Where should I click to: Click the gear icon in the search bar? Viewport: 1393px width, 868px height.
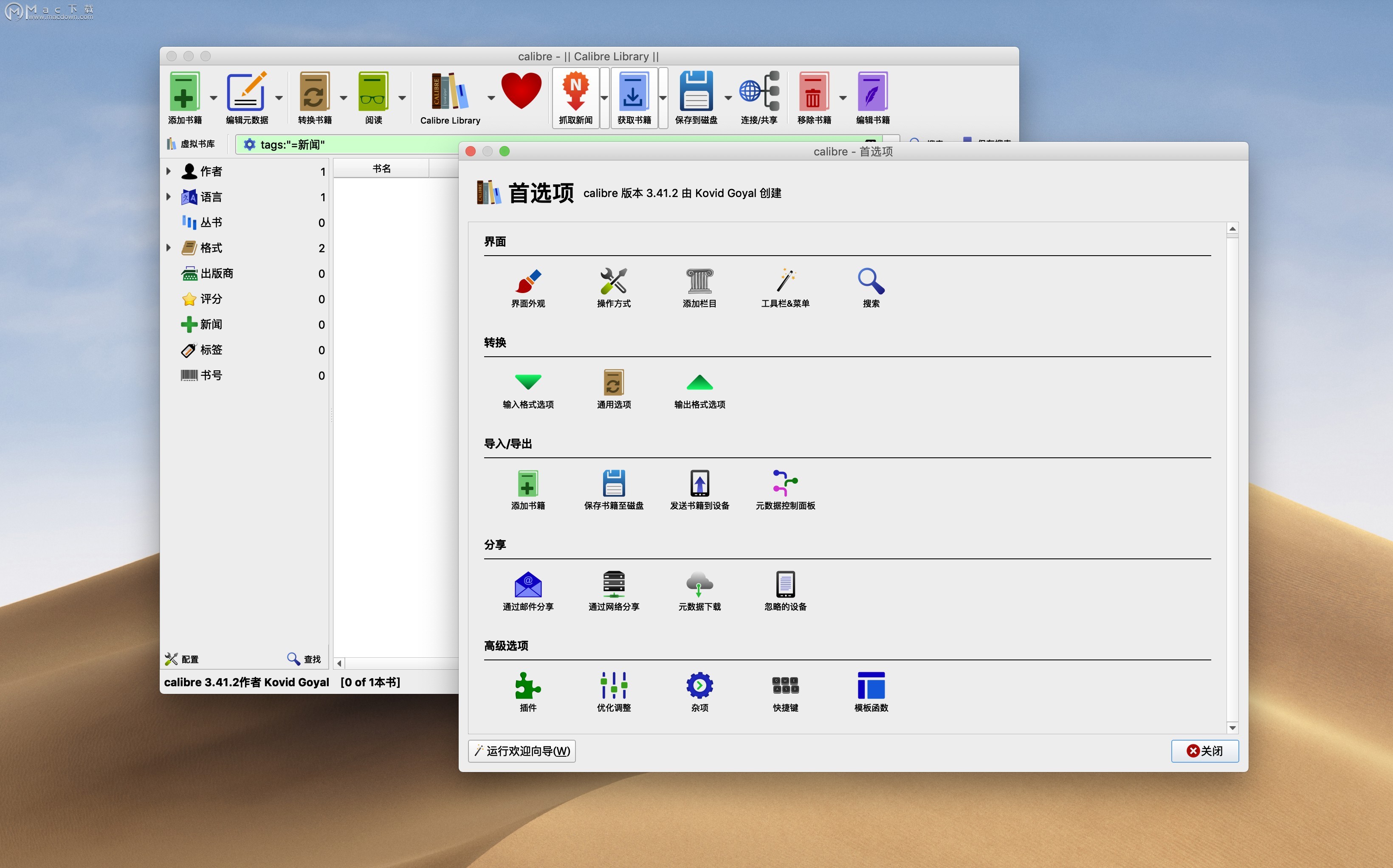point(249,144)
